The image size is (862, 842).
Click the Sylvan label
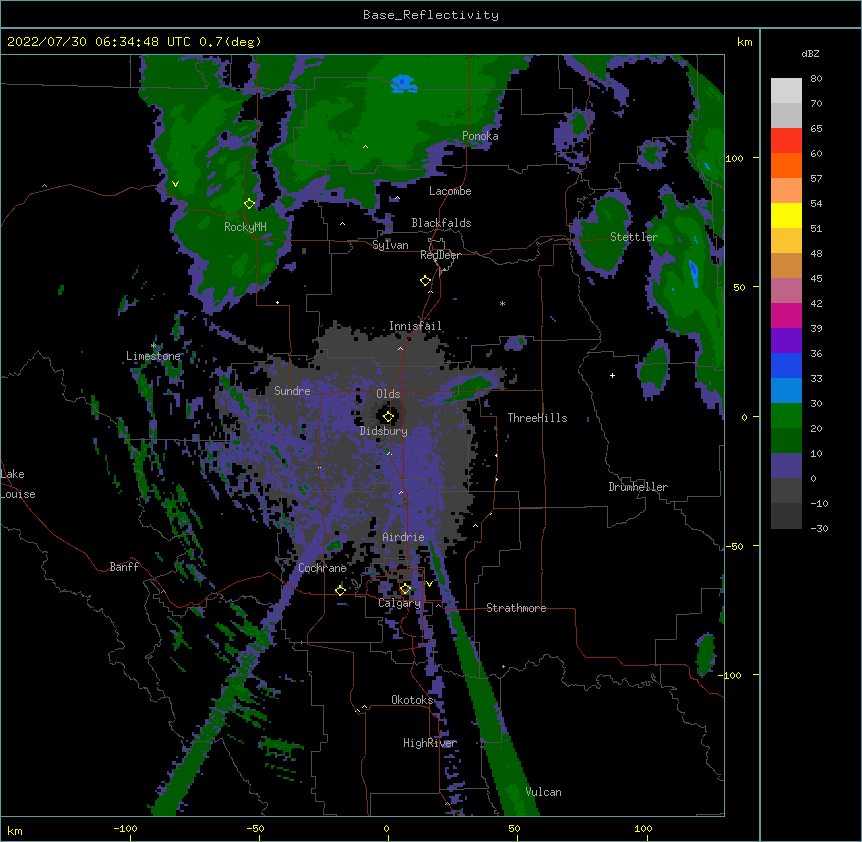(390, 245)
